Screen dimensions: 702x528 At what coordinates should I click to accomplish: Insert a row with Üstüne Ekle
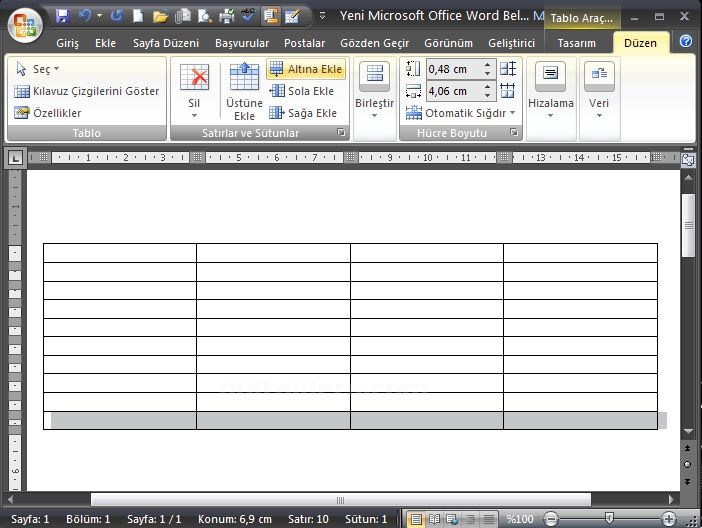[x=244, y=91]
